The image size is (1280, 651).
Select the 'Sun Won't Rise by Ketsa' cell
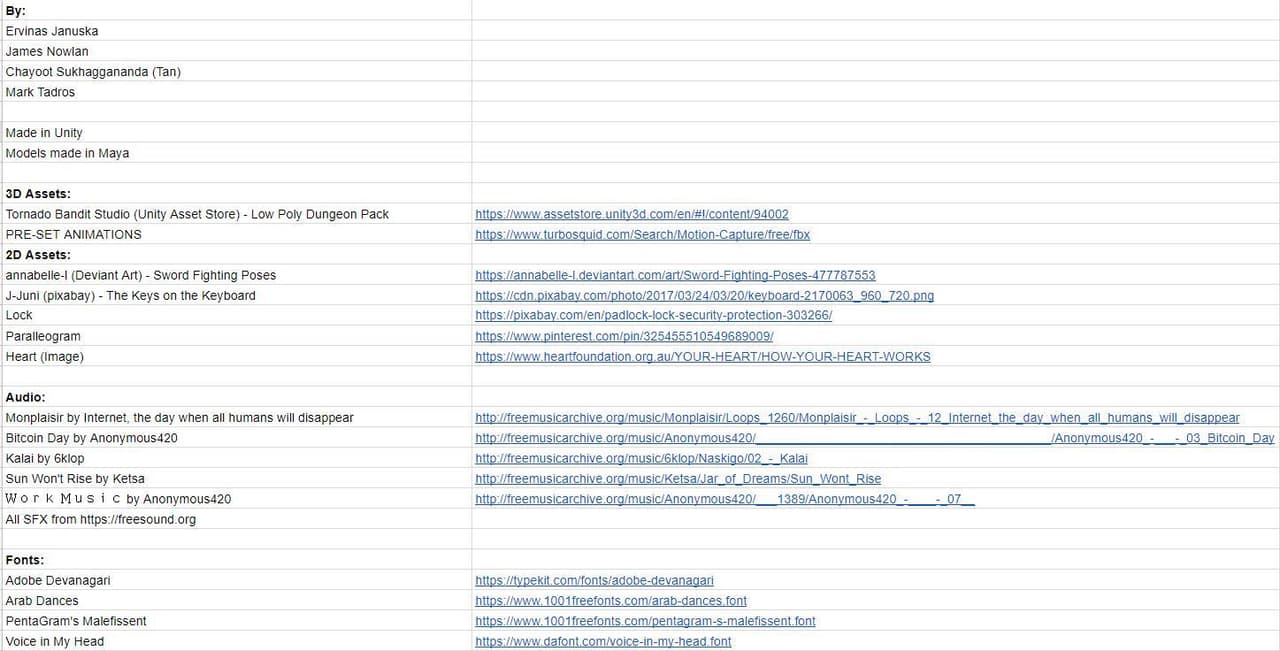click(236, 478)
